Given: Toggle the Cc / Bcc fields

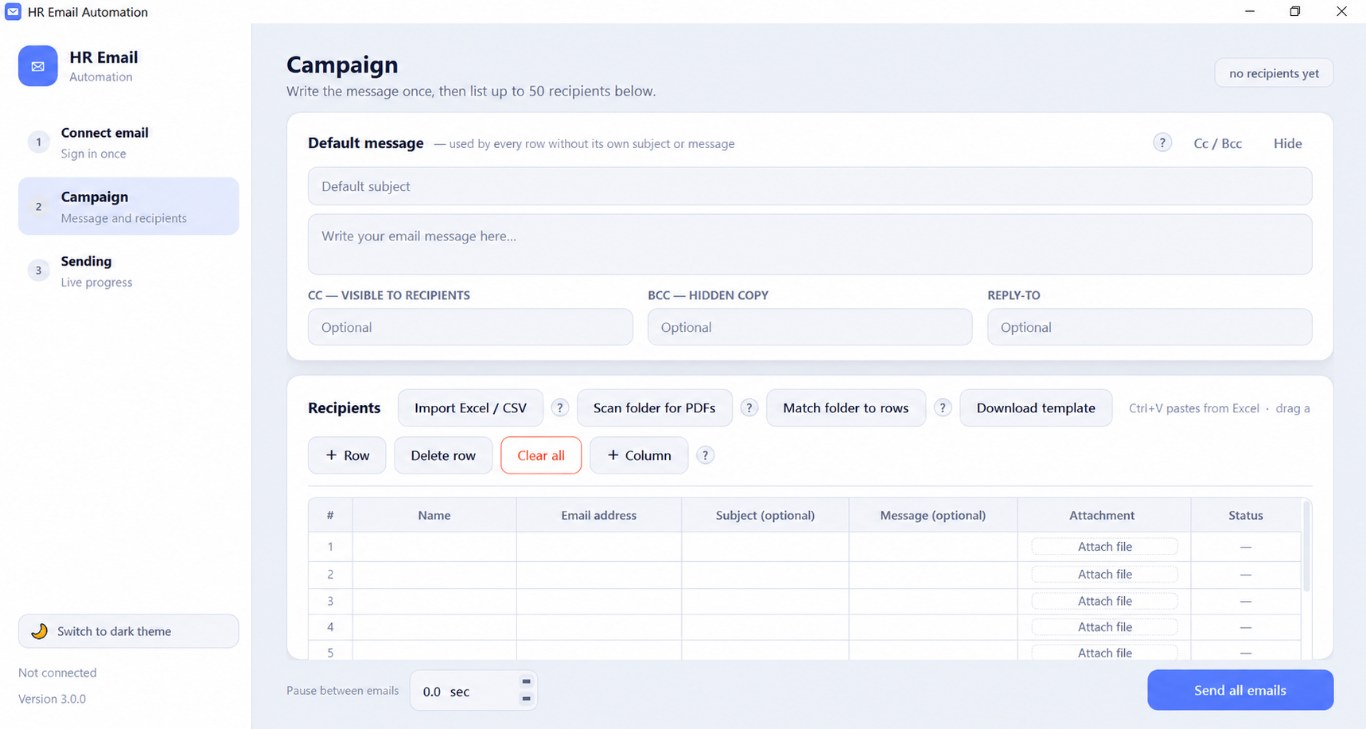Looking at the screenshot, I should pos(1217,143).
